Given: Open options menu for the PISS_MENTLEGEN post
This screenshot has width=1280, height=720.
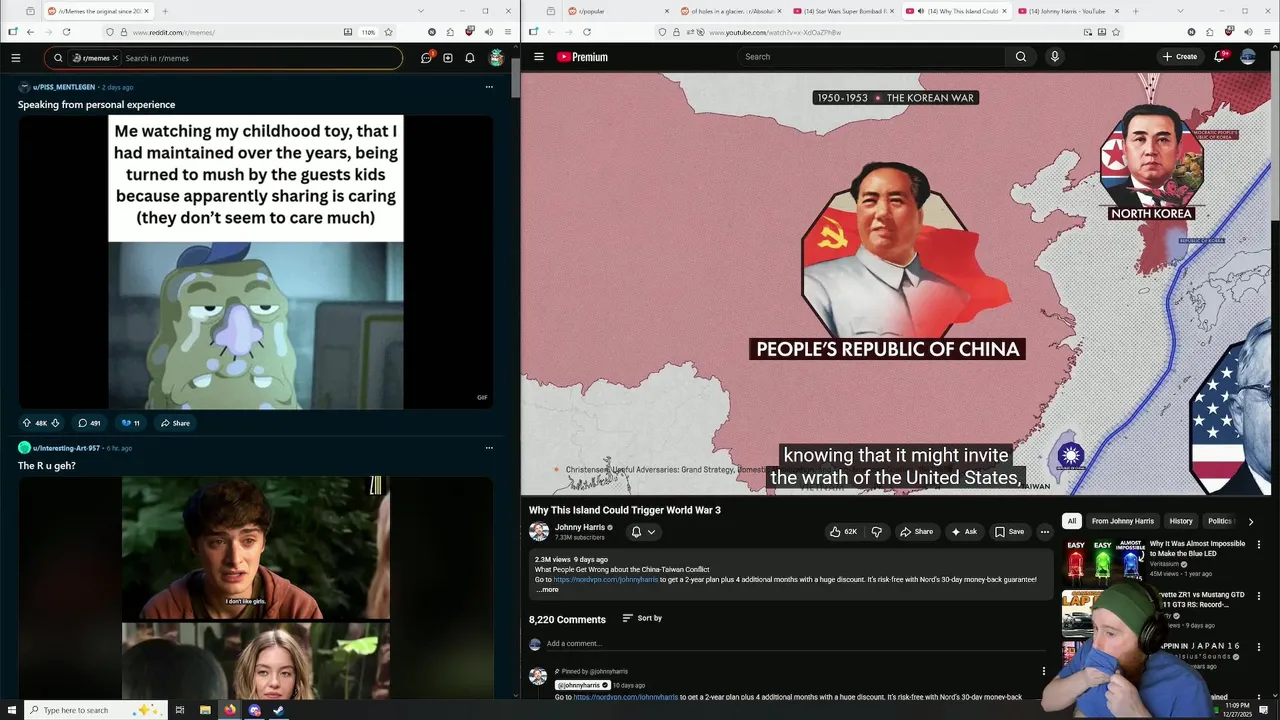Looking at the screenshot, I should (489, 87).
